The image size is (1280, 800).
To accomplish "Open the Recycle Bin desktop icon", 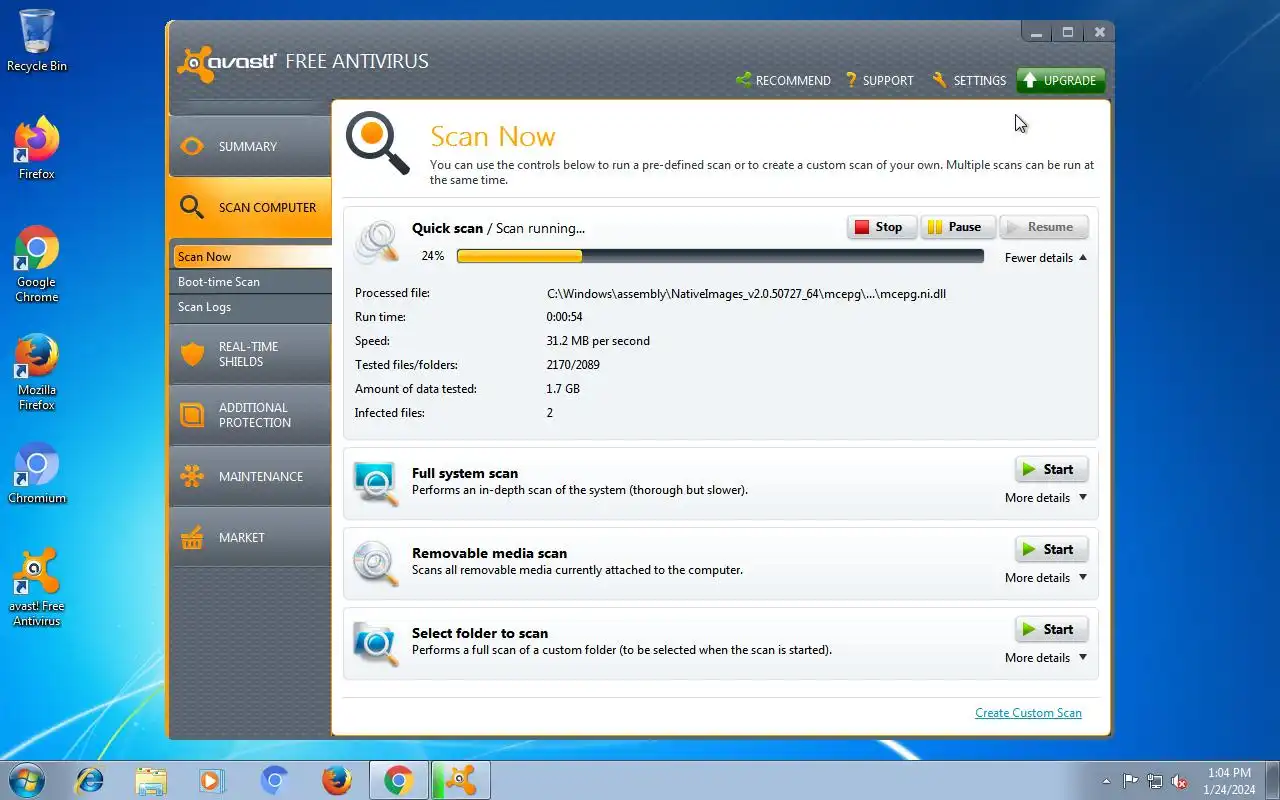I will point(37,41).
